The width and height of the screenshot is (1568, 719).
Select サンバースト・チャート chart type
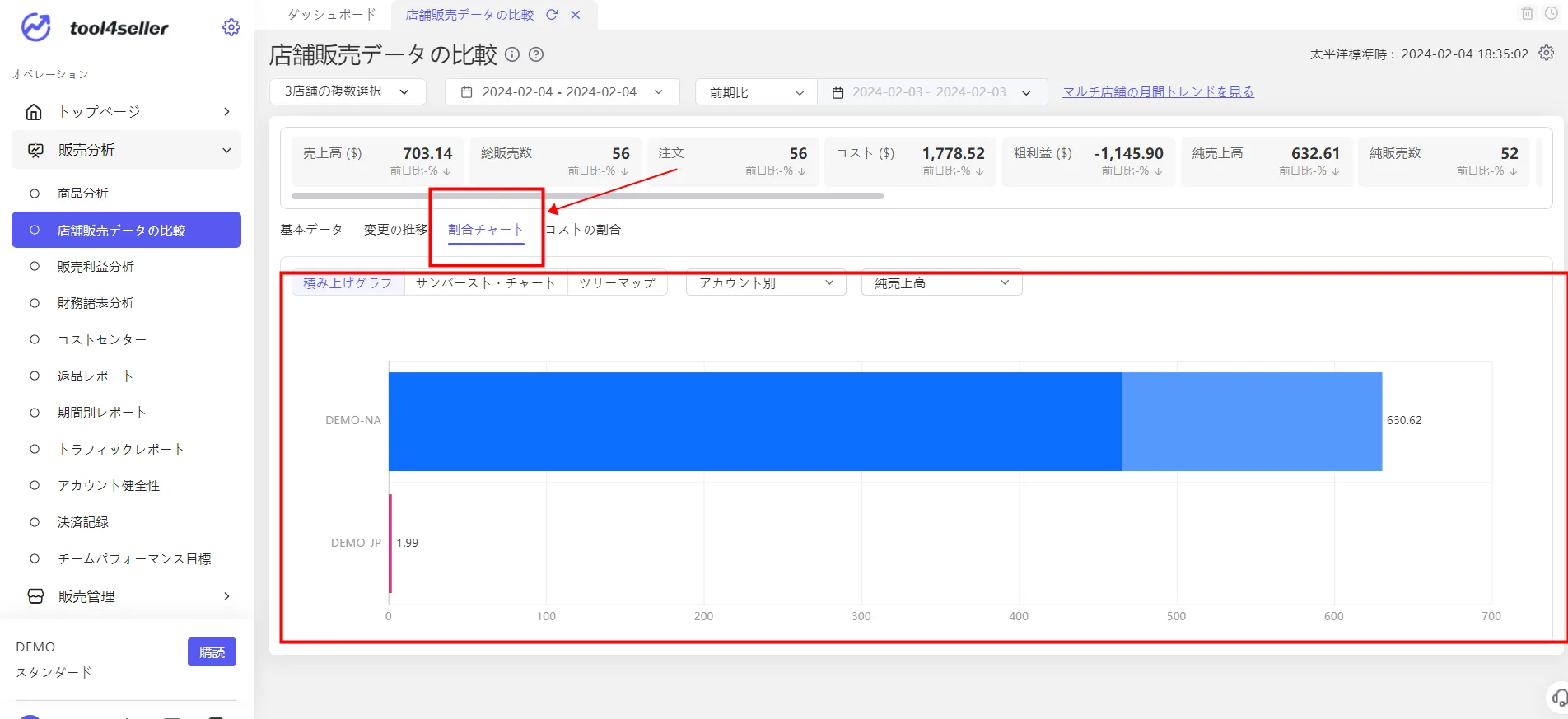tap(486, 282)
